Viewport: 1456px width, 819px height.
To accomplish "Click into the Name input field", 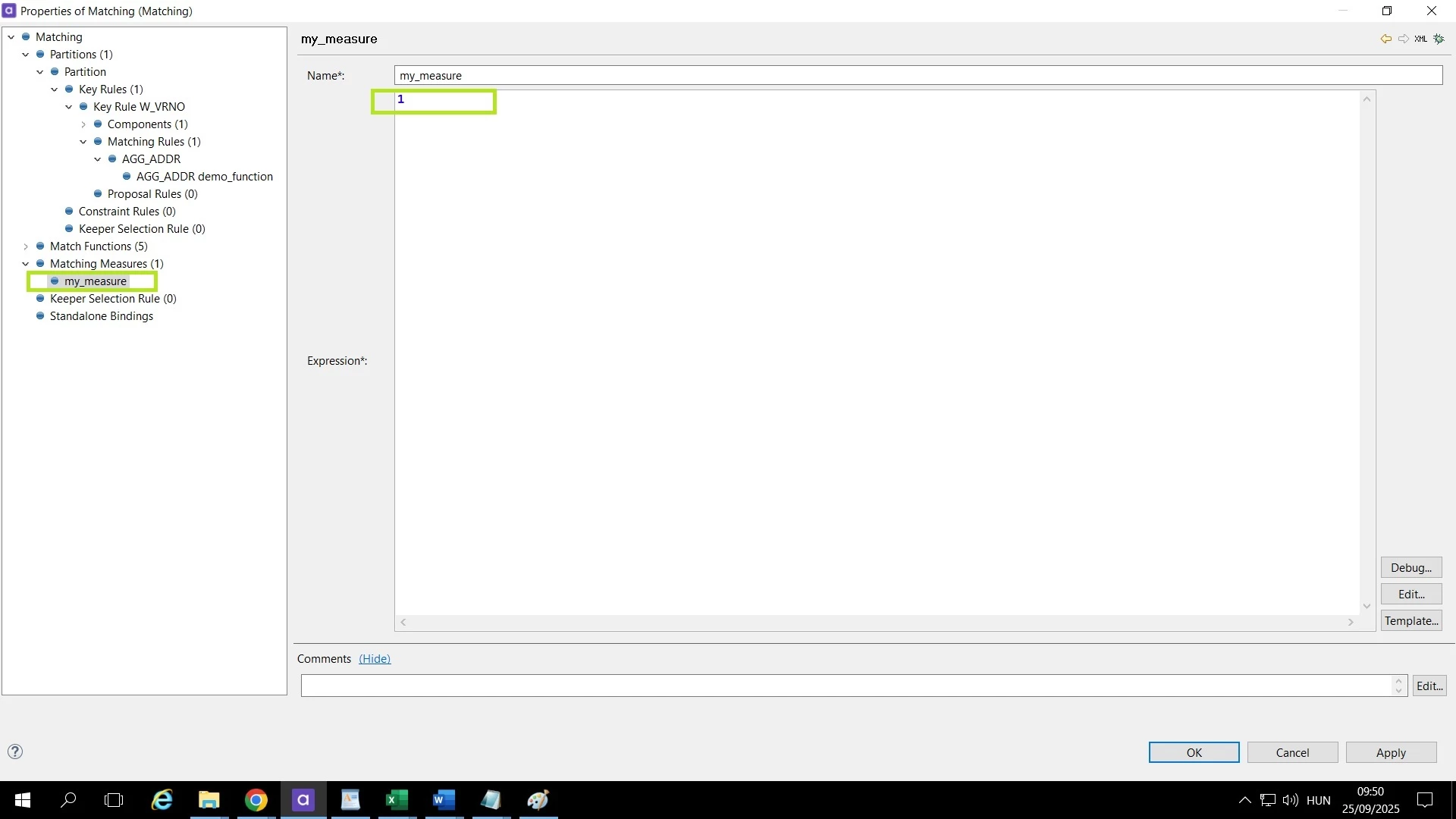I will point(918,76).
